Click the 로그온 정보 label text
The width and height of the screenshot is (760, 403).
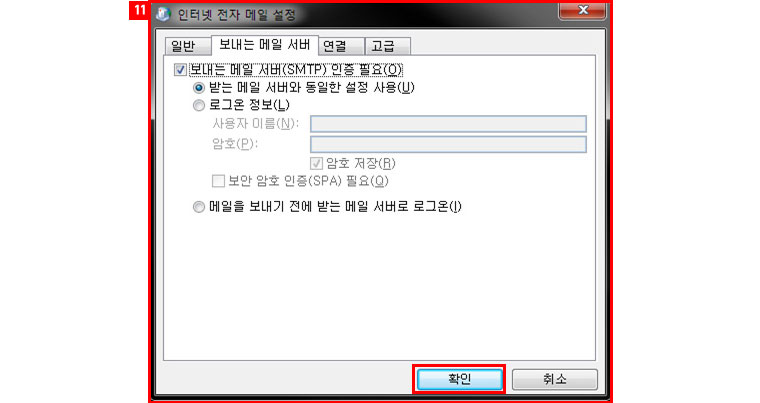coord(249,105)
